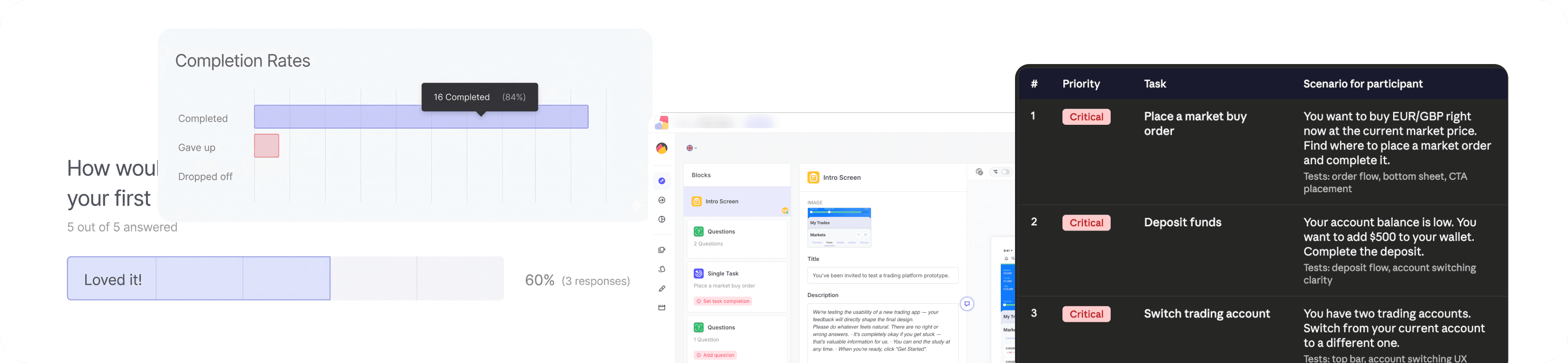Click the Set task completion warning tag
The image size is (1568, 363).
click(723, 301)
